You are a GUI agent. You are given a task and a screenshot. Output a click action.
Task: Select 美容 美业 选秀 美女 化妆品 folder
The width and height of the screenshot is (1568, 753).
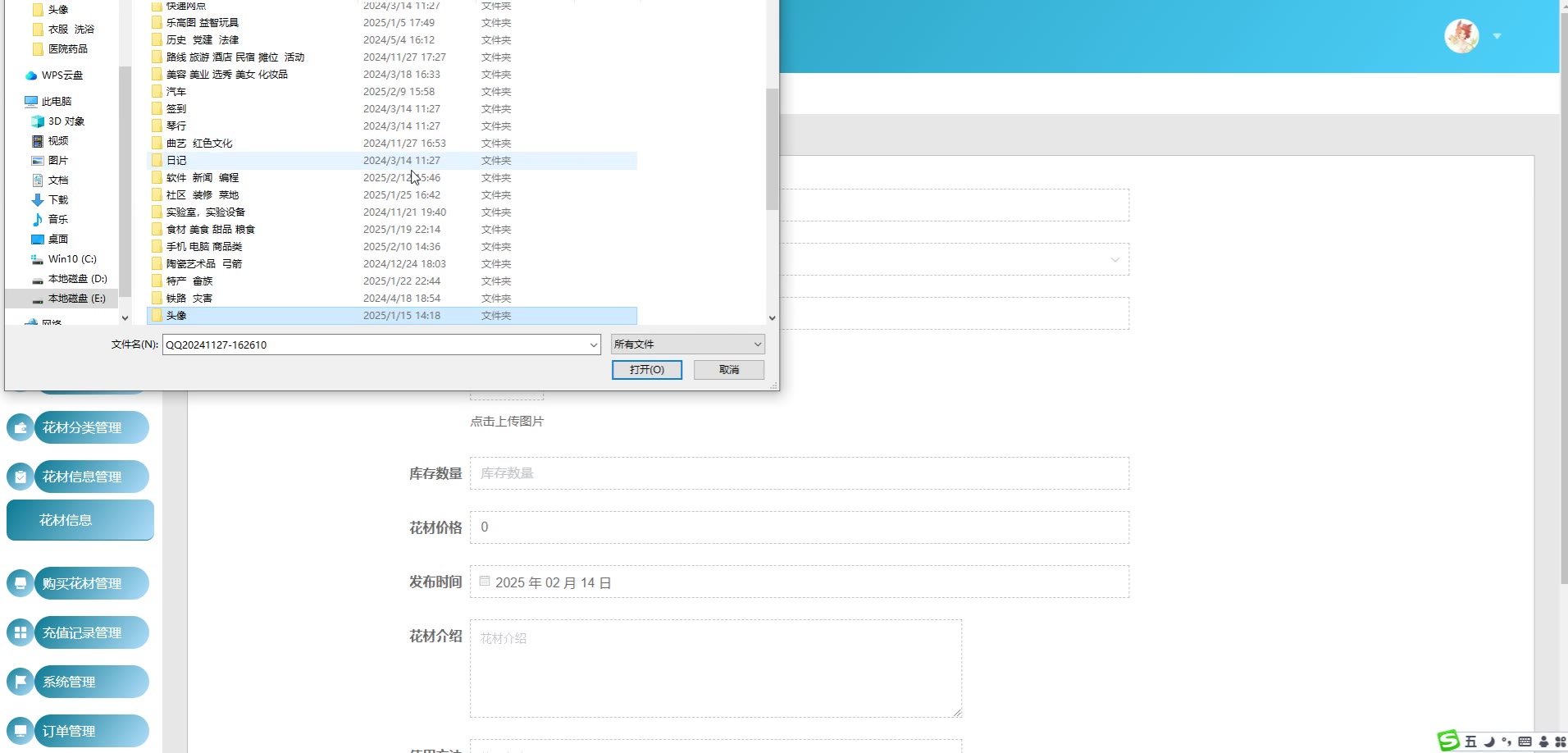click(x=392, y=75)
